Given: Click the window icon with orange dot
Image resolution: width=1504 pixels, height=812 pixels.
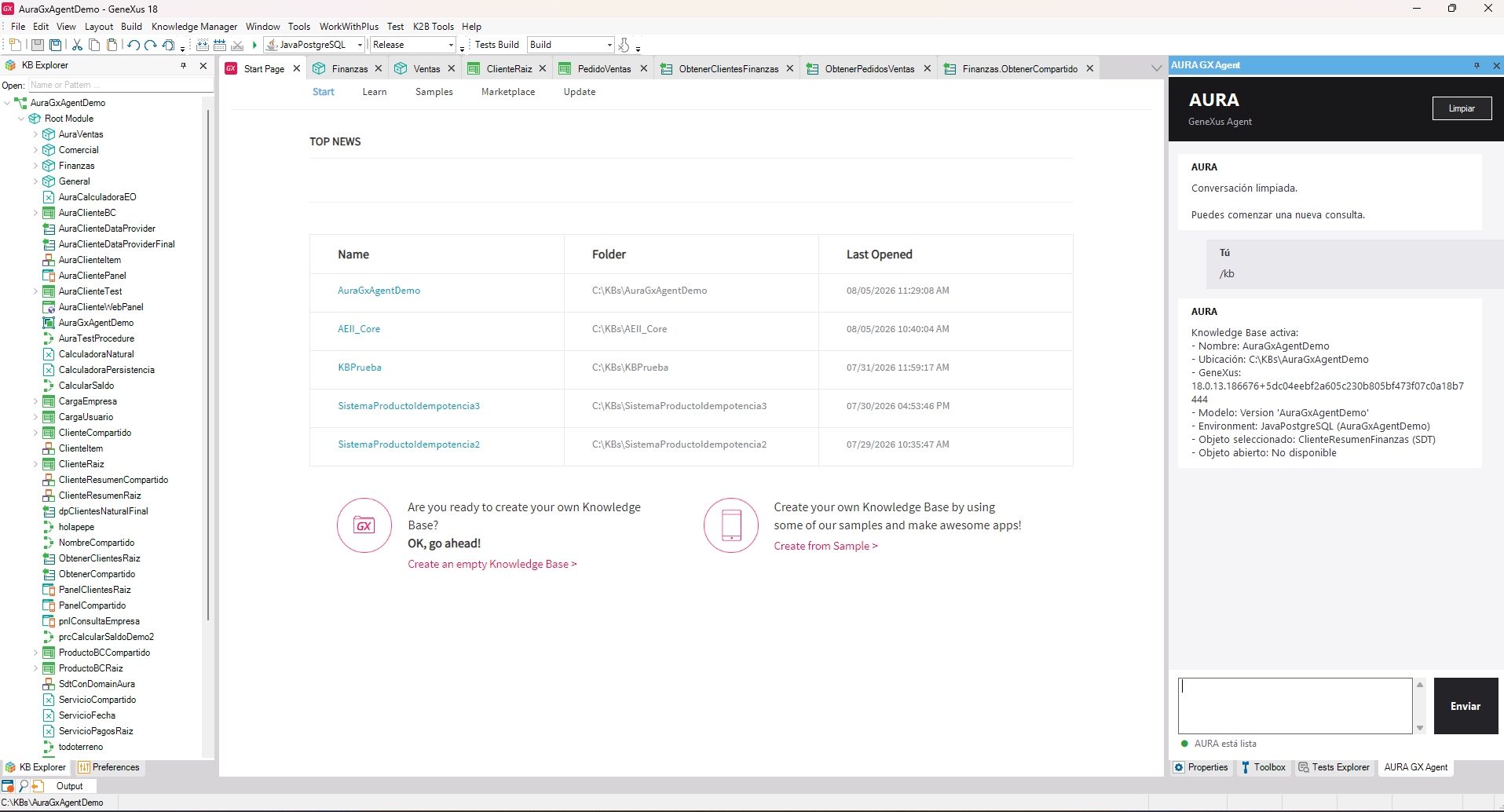Looking at the screenshot, I should 8,785.
